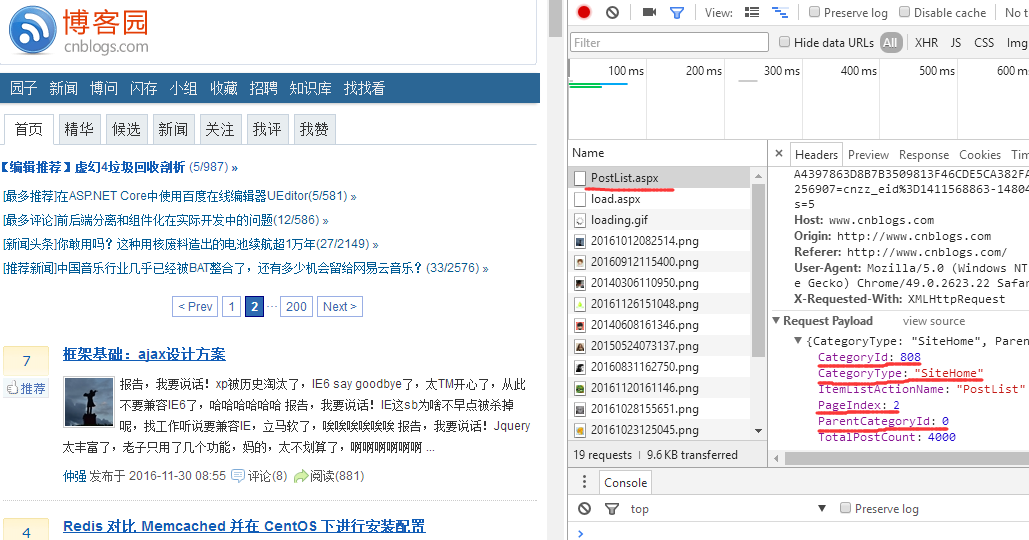Toggle the network filter funnel icon
This screenshot has height=540, width=1029.
point(677,12)
